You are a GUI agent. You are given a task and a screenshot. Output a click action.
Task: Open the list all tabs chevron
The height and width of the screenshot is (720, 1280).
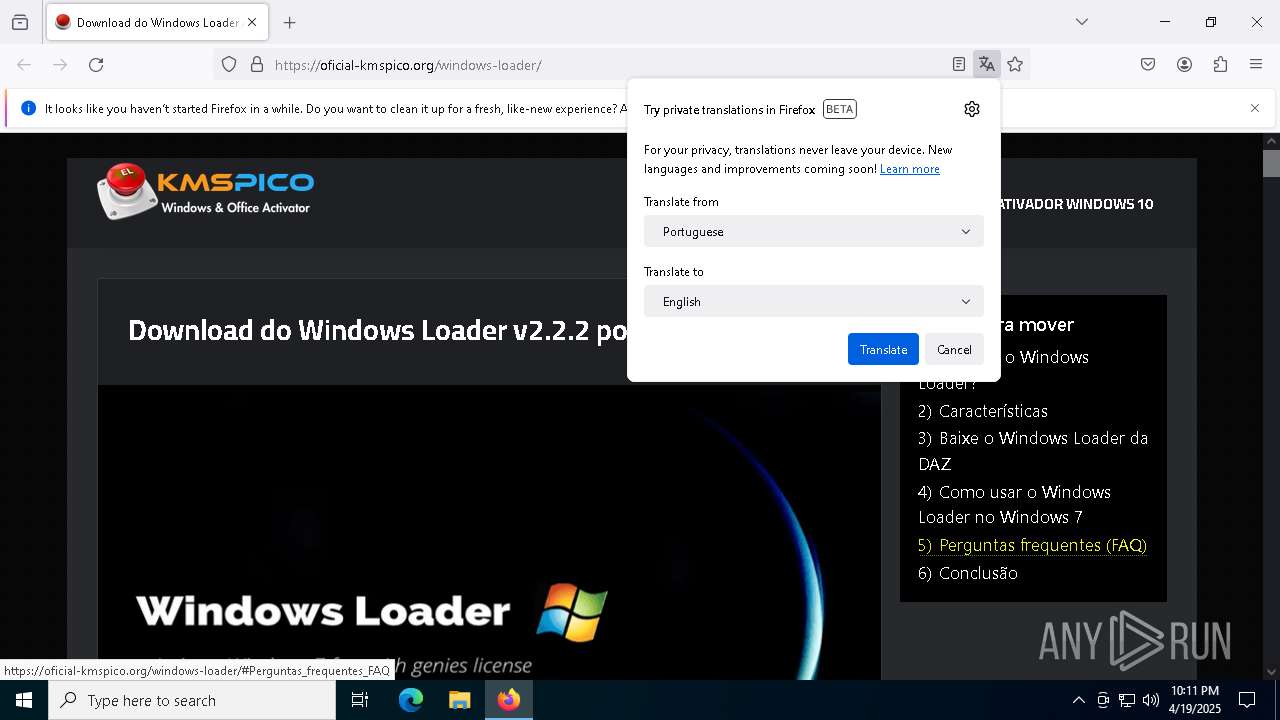pyautogui.click(x=1081, y=22)
